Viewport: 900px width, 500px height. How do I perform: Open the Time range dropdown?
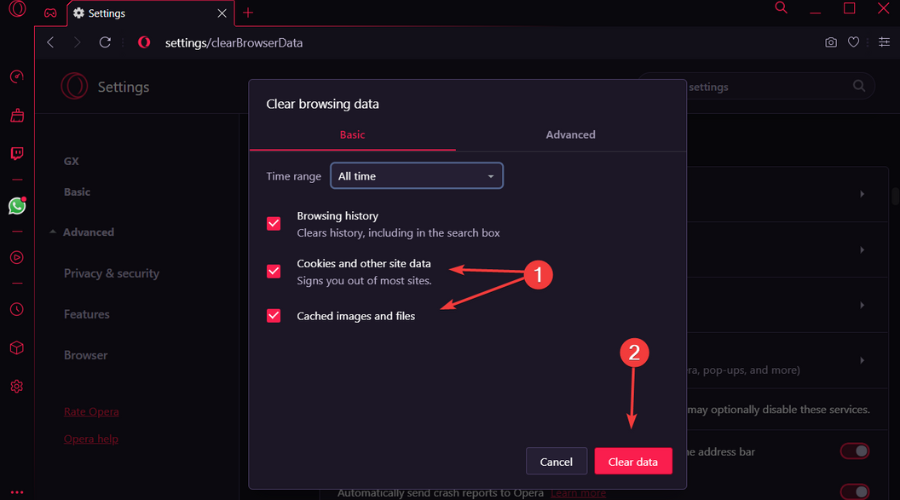(417, 176)
